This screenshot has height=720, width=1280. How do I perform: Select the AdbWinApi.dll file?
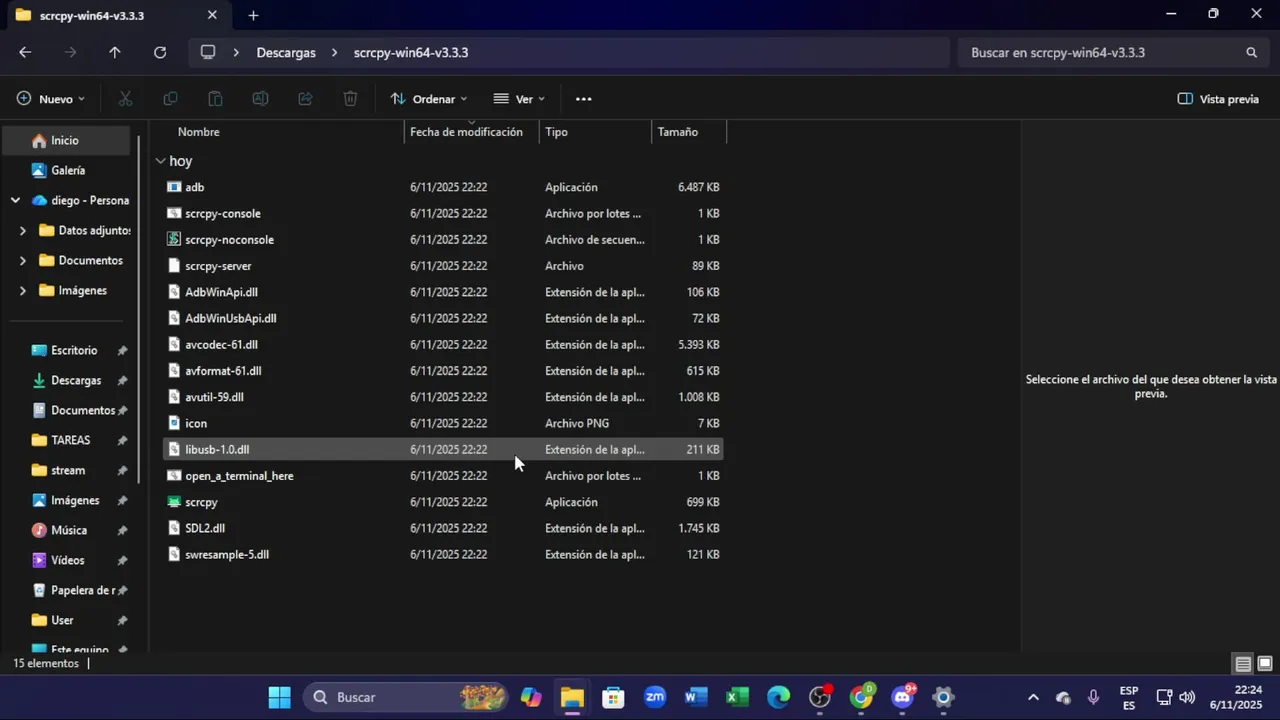(443, 292)
